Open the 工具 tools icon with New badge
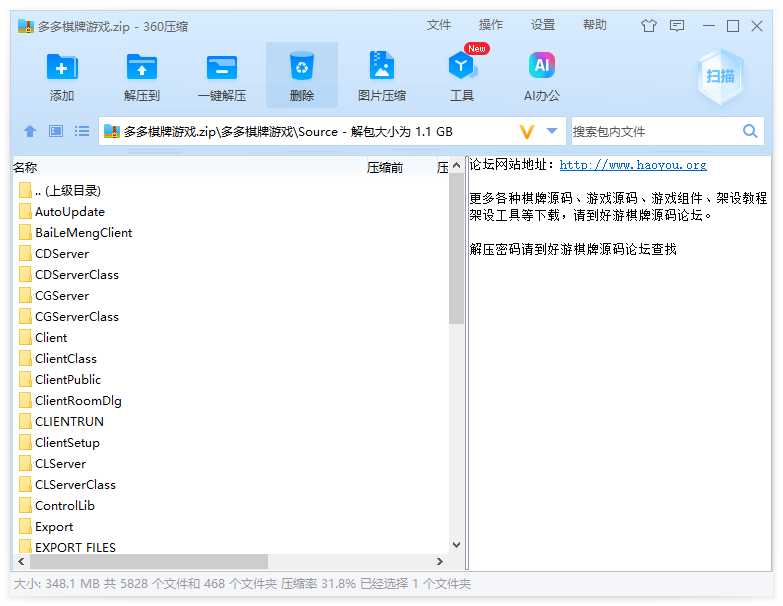Screen dimensions: 783x606 [462, 65]
